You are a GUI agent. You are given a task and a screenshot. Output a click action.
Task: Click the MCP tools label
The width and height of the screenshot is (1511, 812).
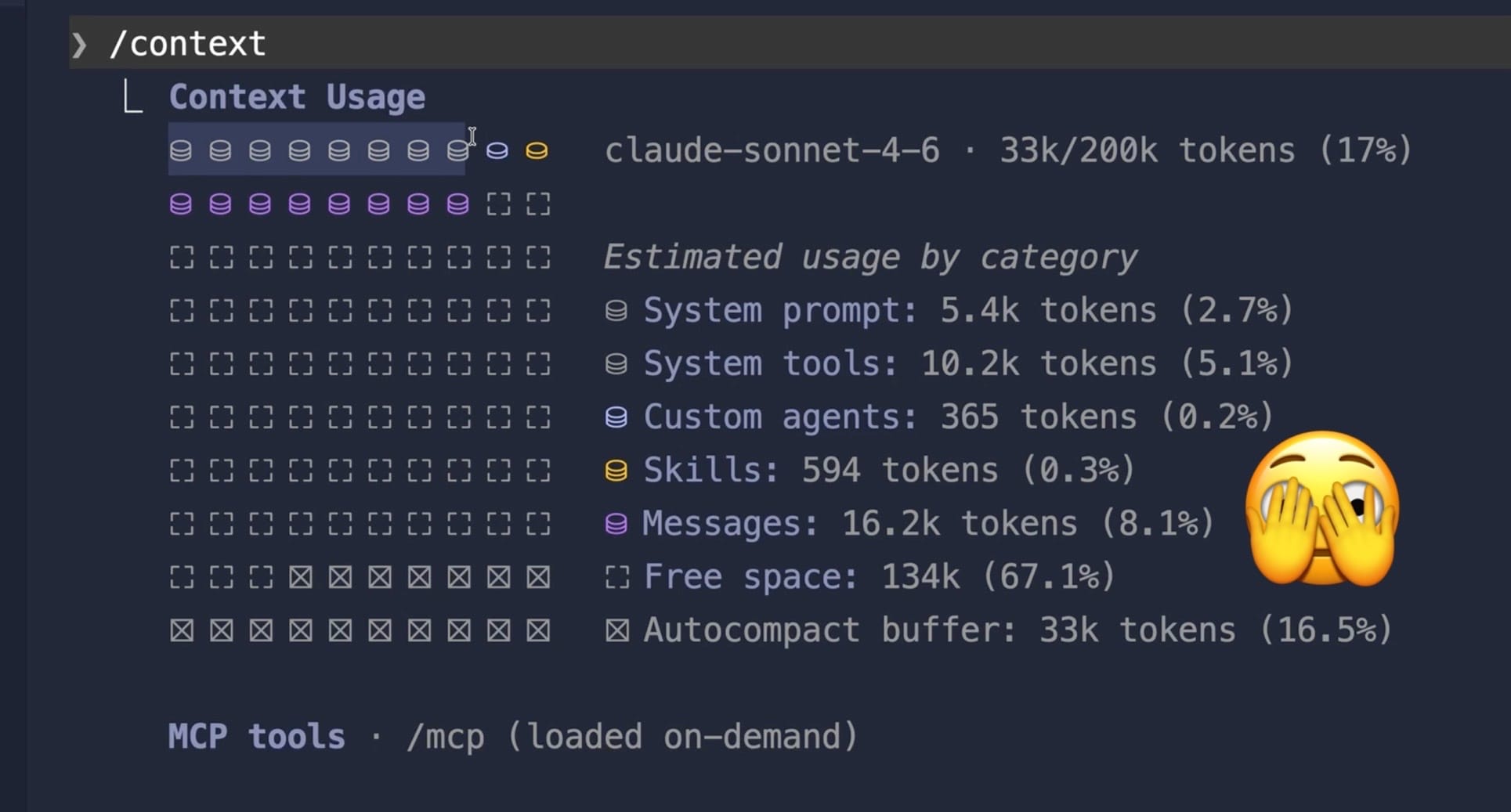pos(256,737)
